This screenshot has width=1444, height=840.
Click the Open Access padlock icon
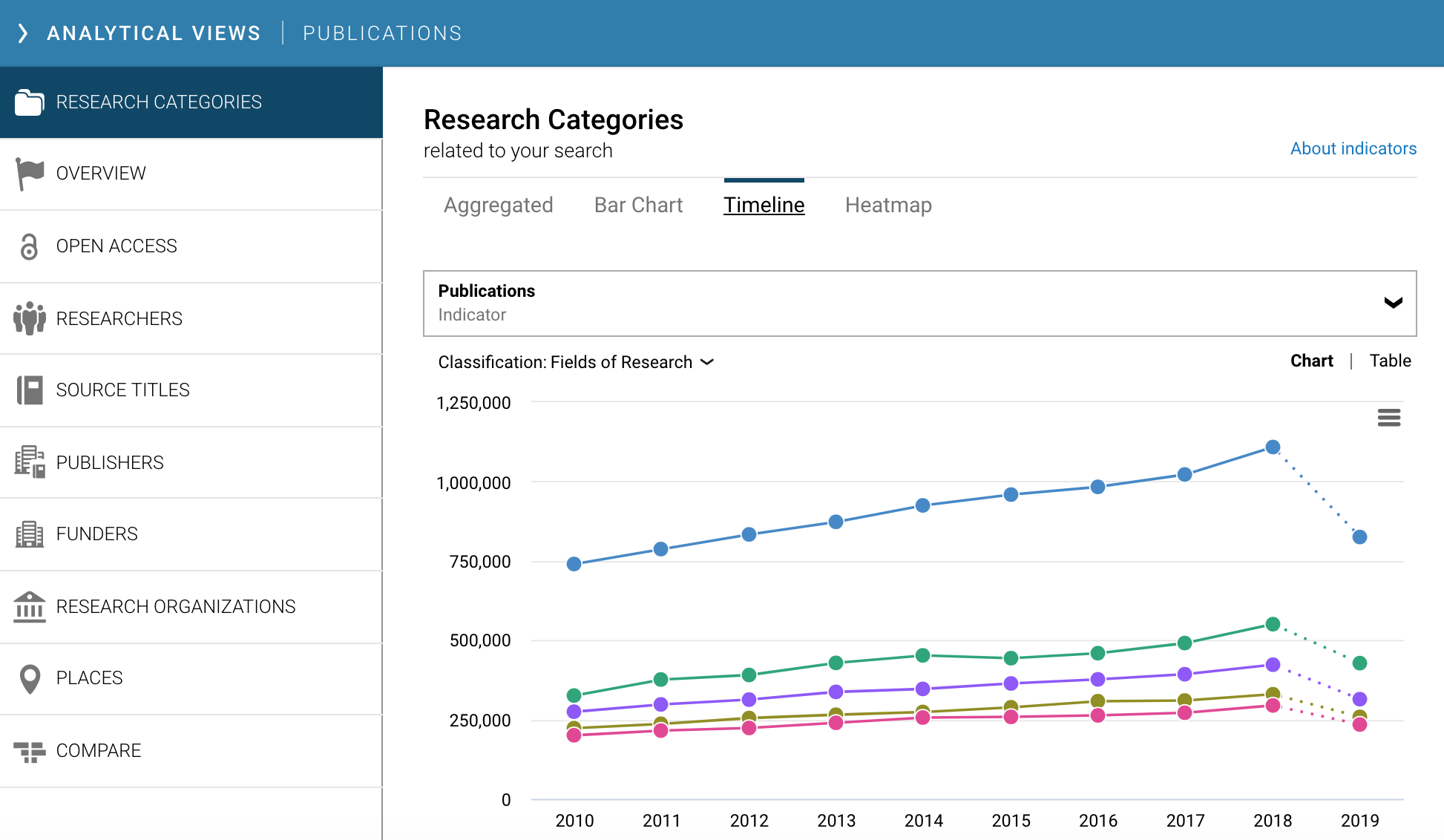[29, 246]
